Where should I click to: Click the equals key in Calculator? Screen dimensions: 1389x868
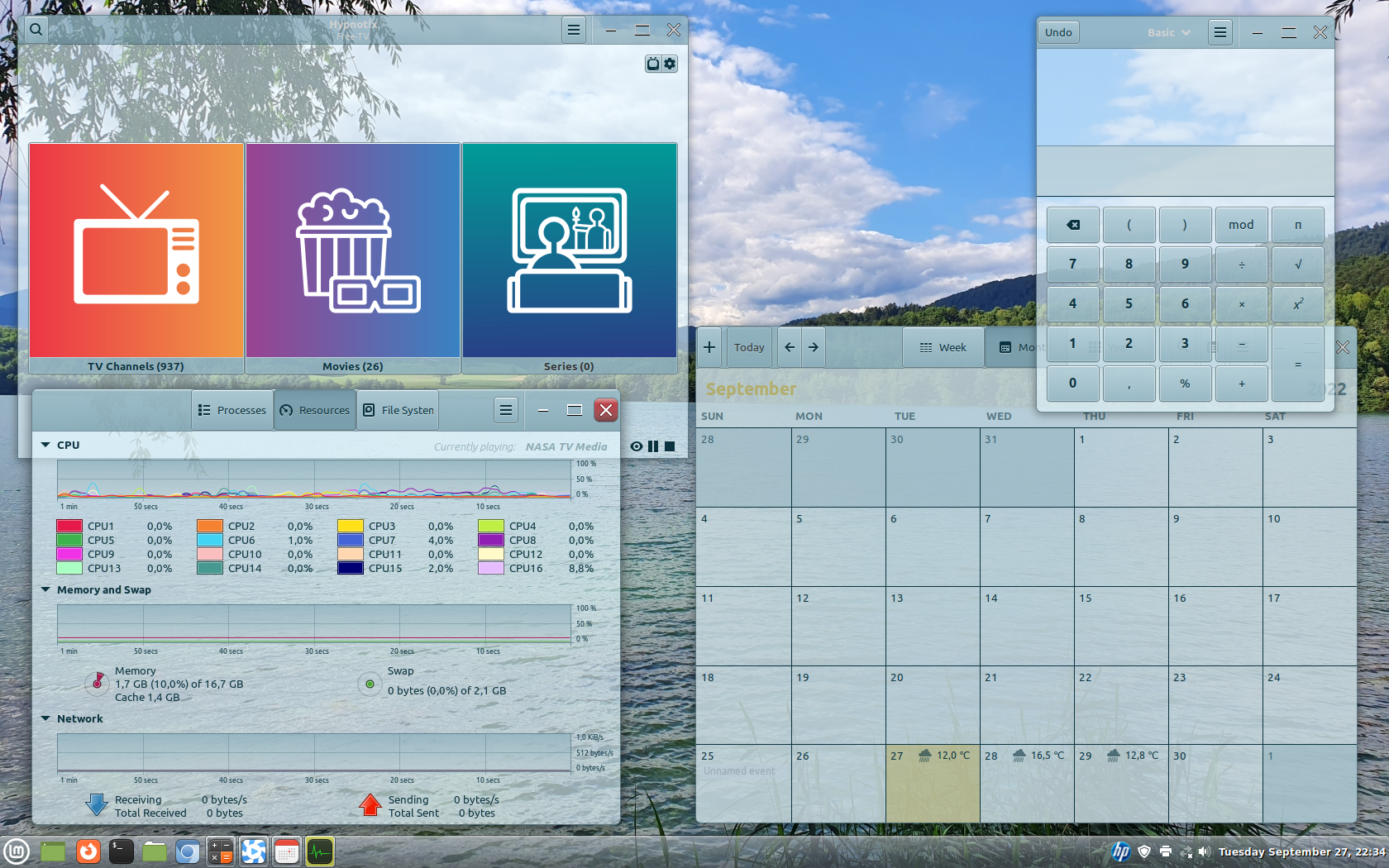tap(1298, 364)
